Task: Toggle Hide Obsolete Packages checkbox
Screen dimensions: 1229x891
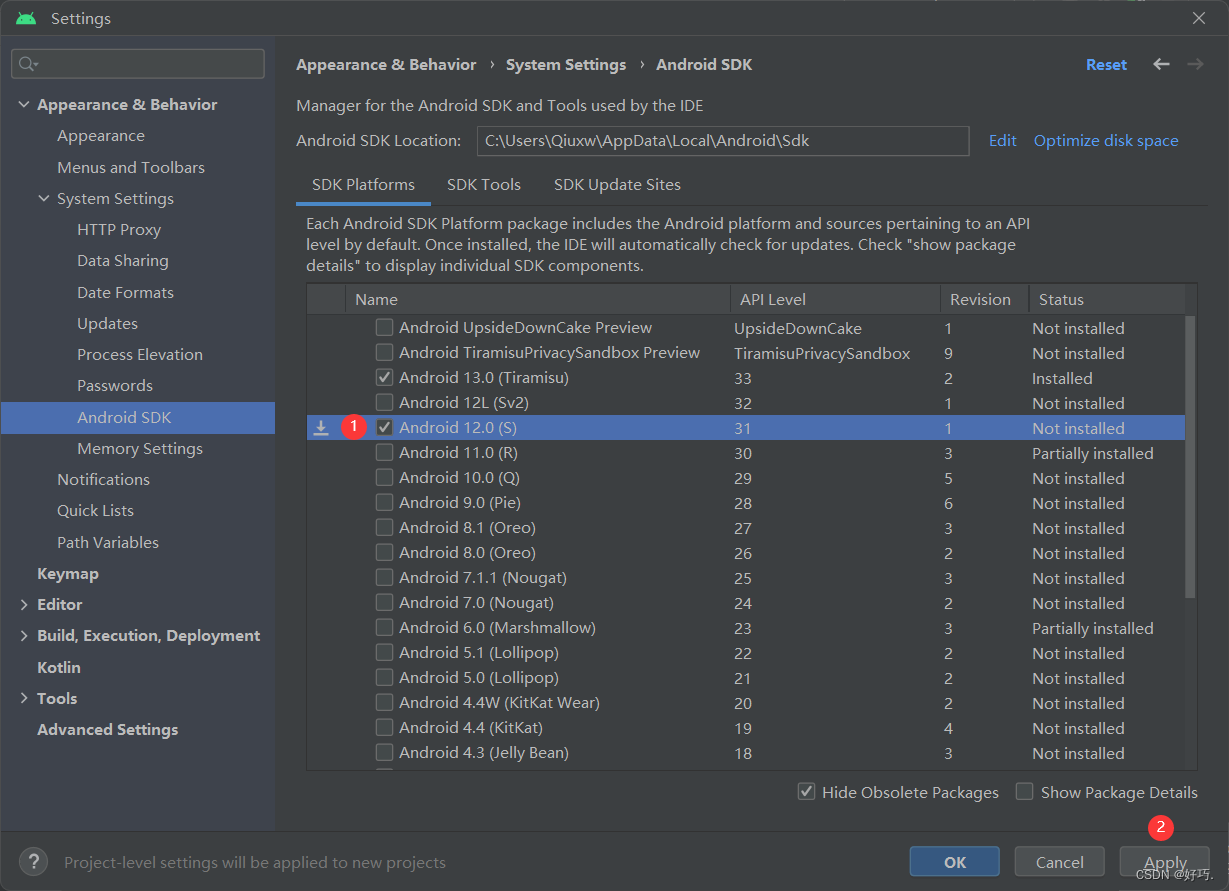Action: [x=806, y=791]
